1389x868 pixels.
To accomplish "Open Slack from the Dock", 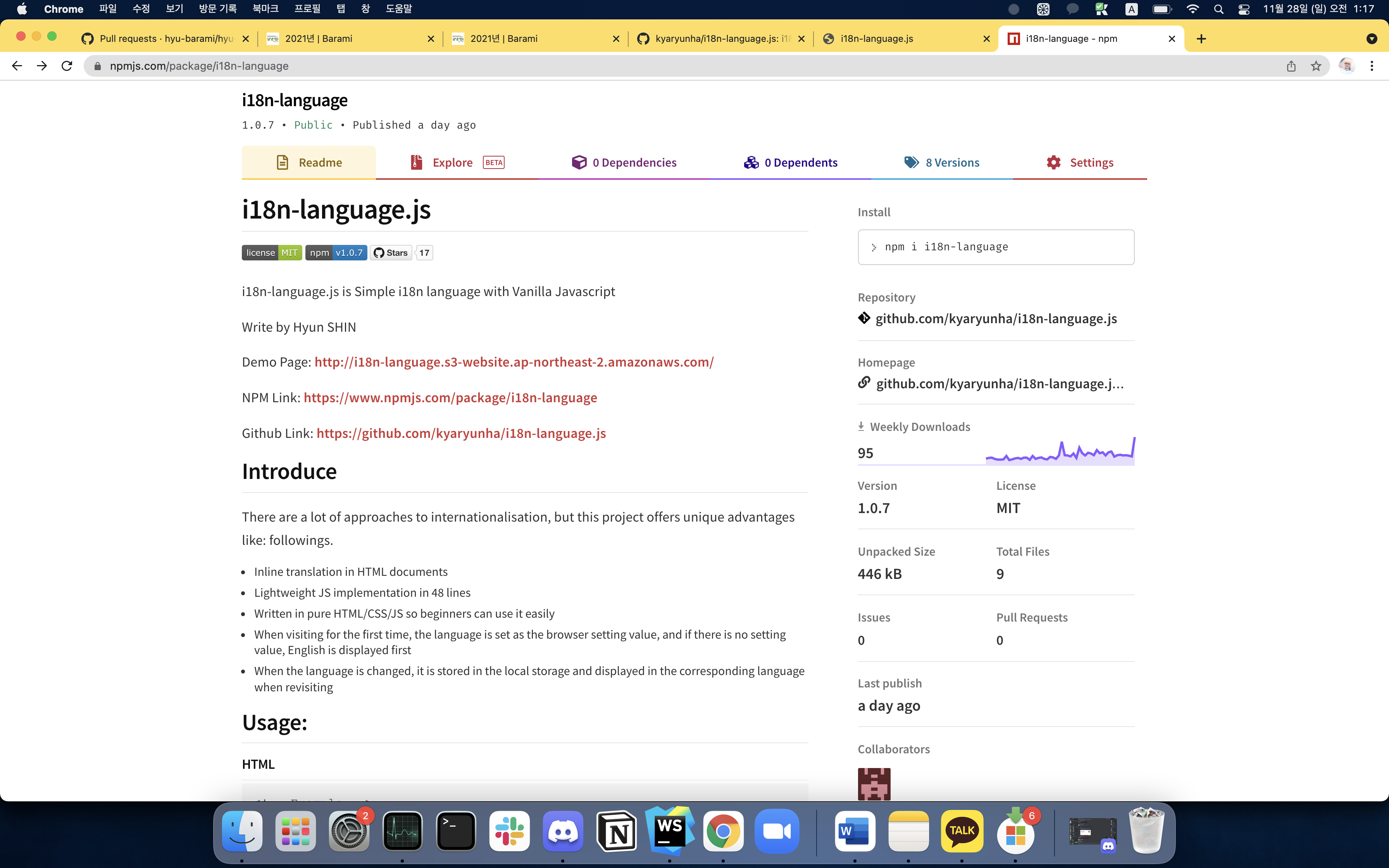I will (x=509, y=831).
